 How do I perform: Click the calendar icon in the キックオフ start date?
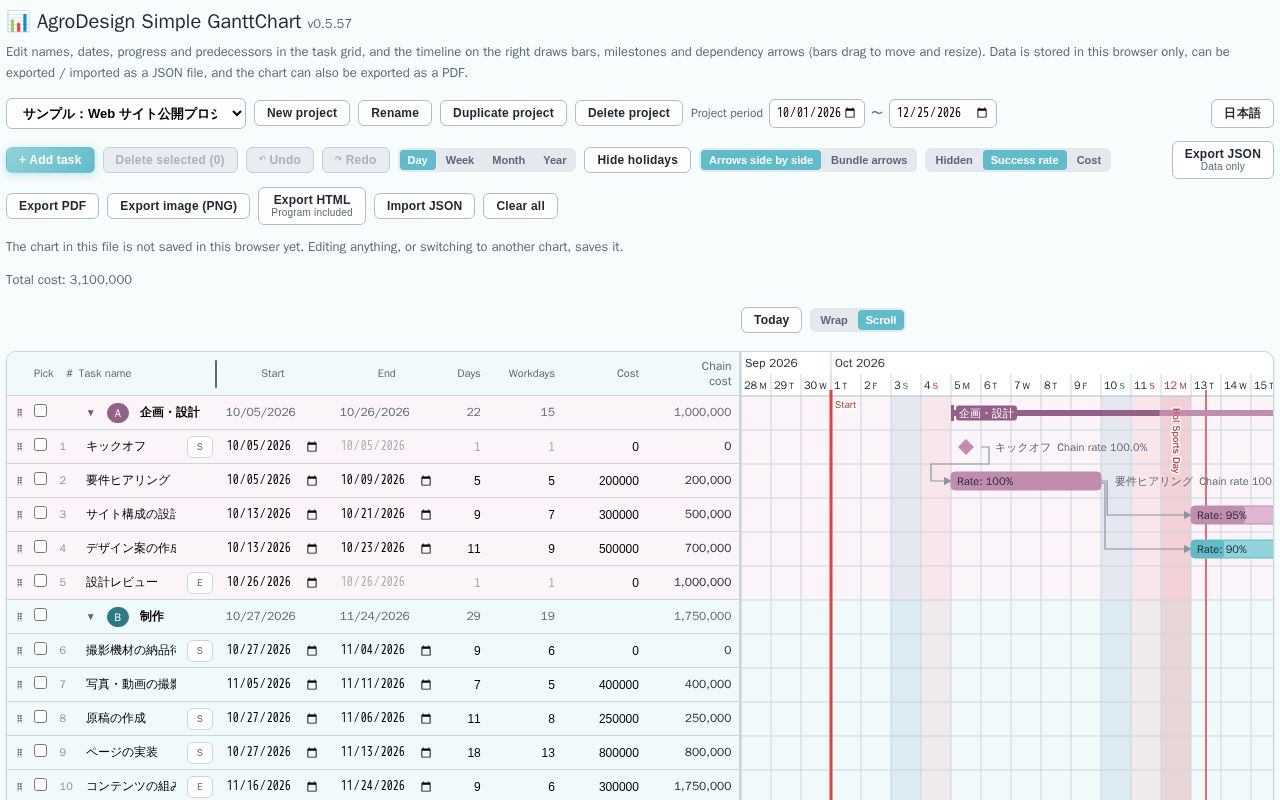(312, 447)
